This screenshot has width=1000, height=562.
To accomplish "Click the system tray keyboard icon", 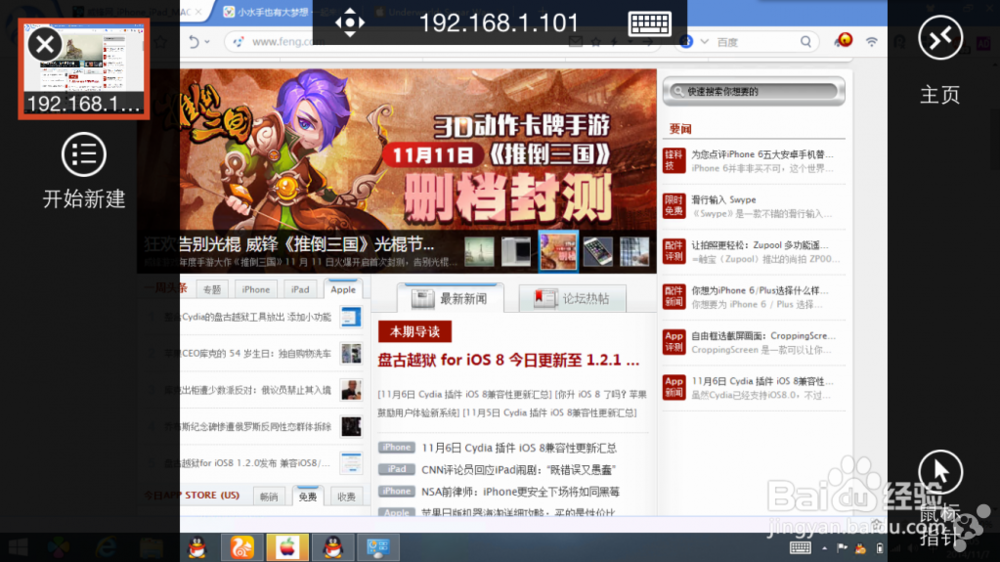I will [800, 548].
